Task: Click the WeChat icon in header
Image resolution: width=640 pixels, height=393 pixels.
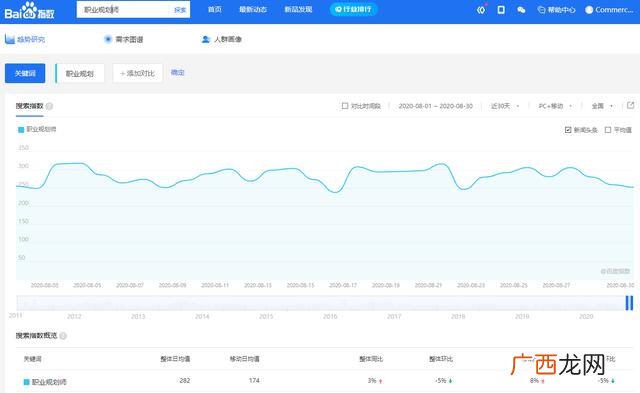Action: pyautogui.click(x=521, y=10)
